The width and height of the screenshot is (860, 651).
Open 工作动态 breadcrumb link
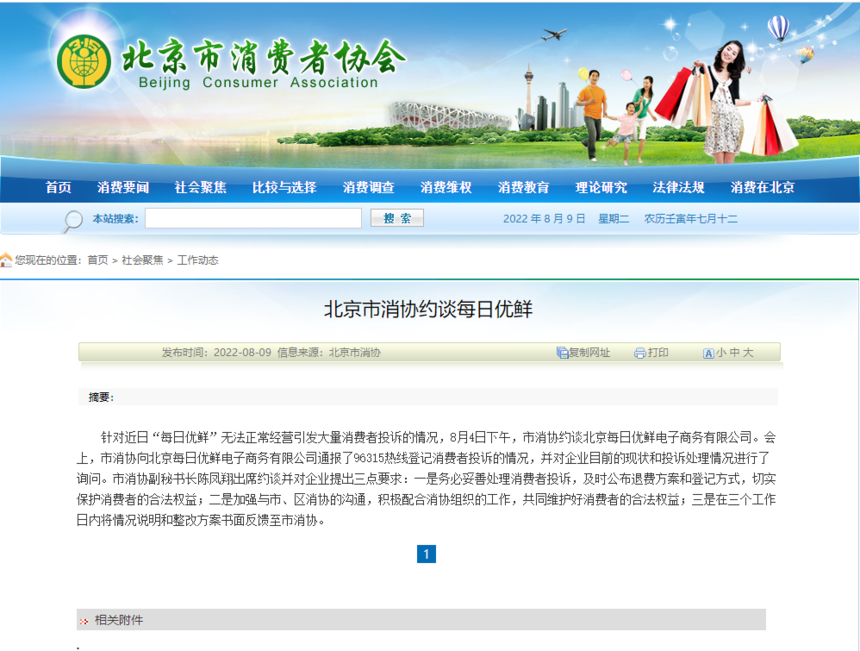click(197, 260)
